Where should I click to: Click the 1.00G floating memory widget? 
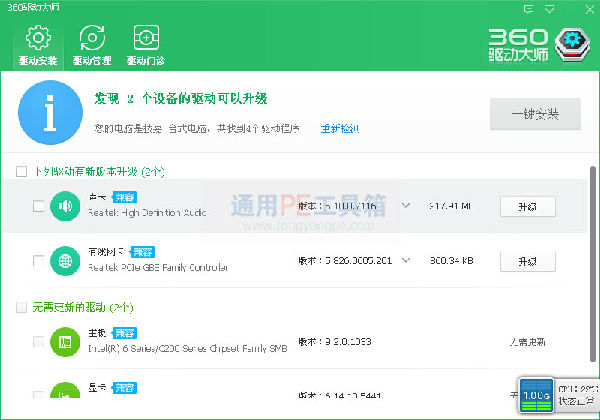click(536, 396)
